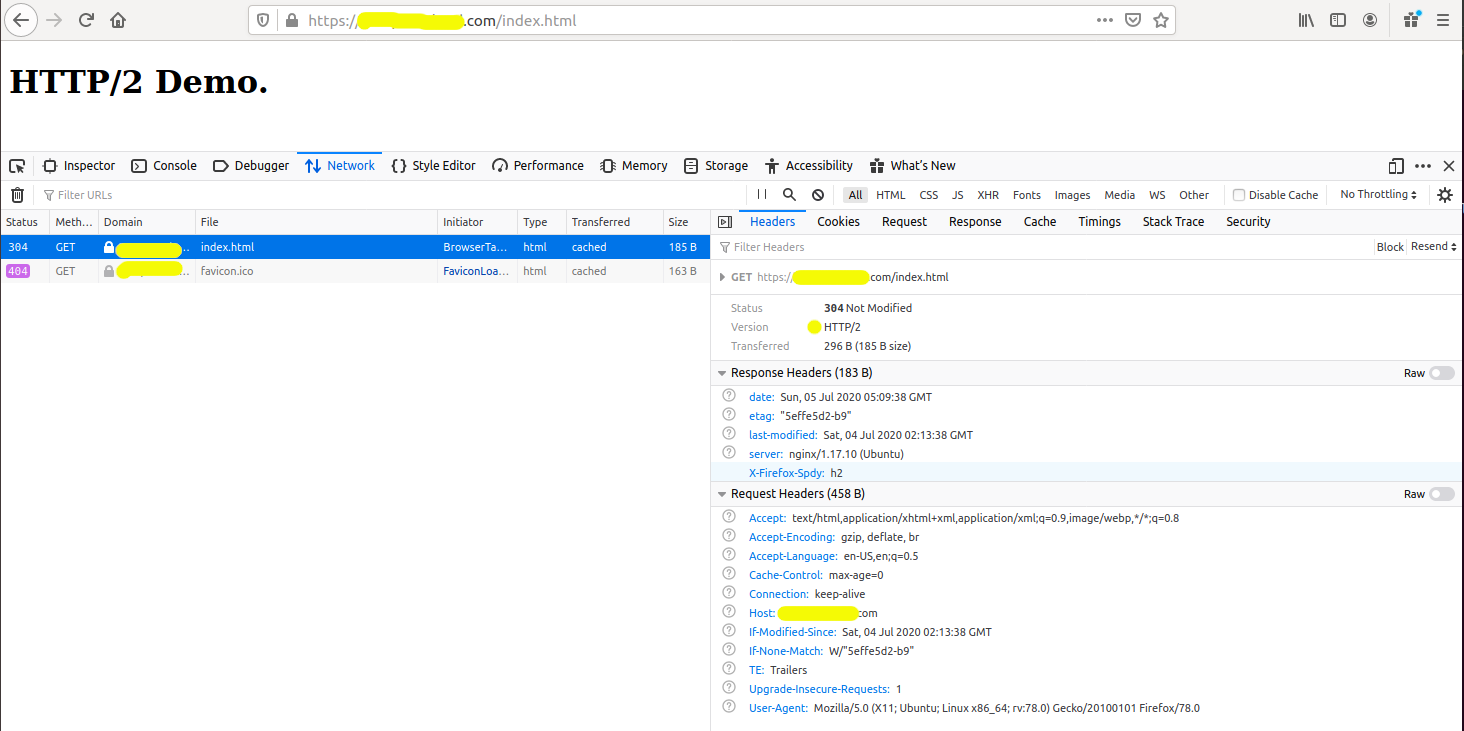The height and width of the screenshot is (731, 1464).
Task: Toggle Raw switch for Request Headers
Action: [1442, 494]
